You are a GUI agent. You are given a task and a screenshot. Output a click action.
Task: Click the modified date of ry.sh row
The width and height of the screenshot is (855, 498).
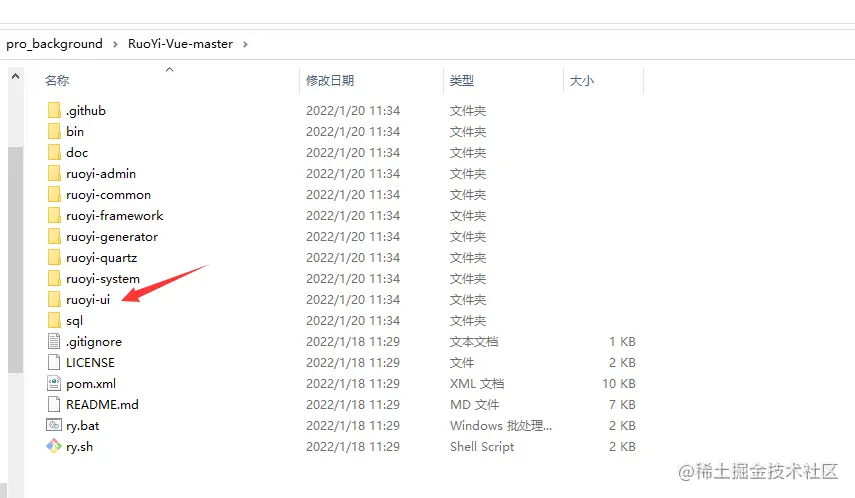coord(353,446)
